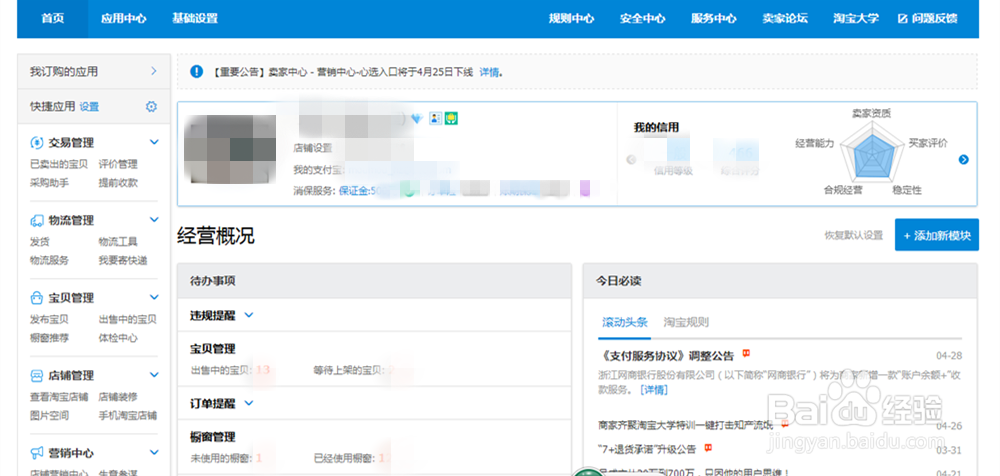Open 淘宝大学 in top bar
This screenshot has height=476, width=1000.
point(856,19)
